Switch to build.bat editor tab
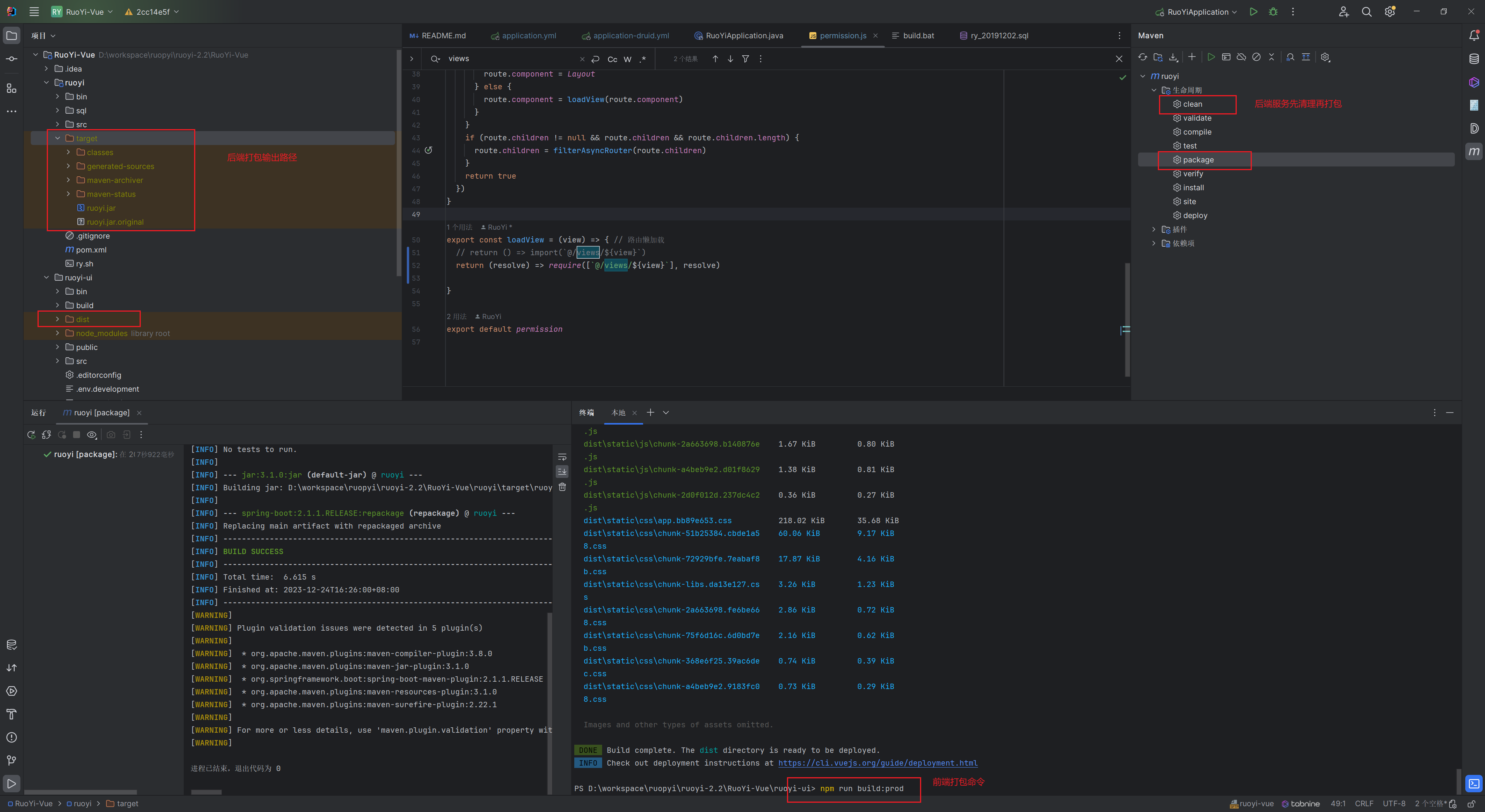Viewport: 1485px width, 812px height. click(x=913, y=36)
